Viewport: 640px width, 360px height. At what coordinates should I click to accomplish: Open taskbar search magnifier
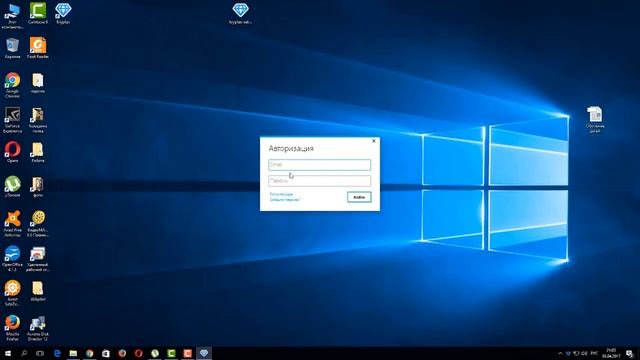pos(24,353)
